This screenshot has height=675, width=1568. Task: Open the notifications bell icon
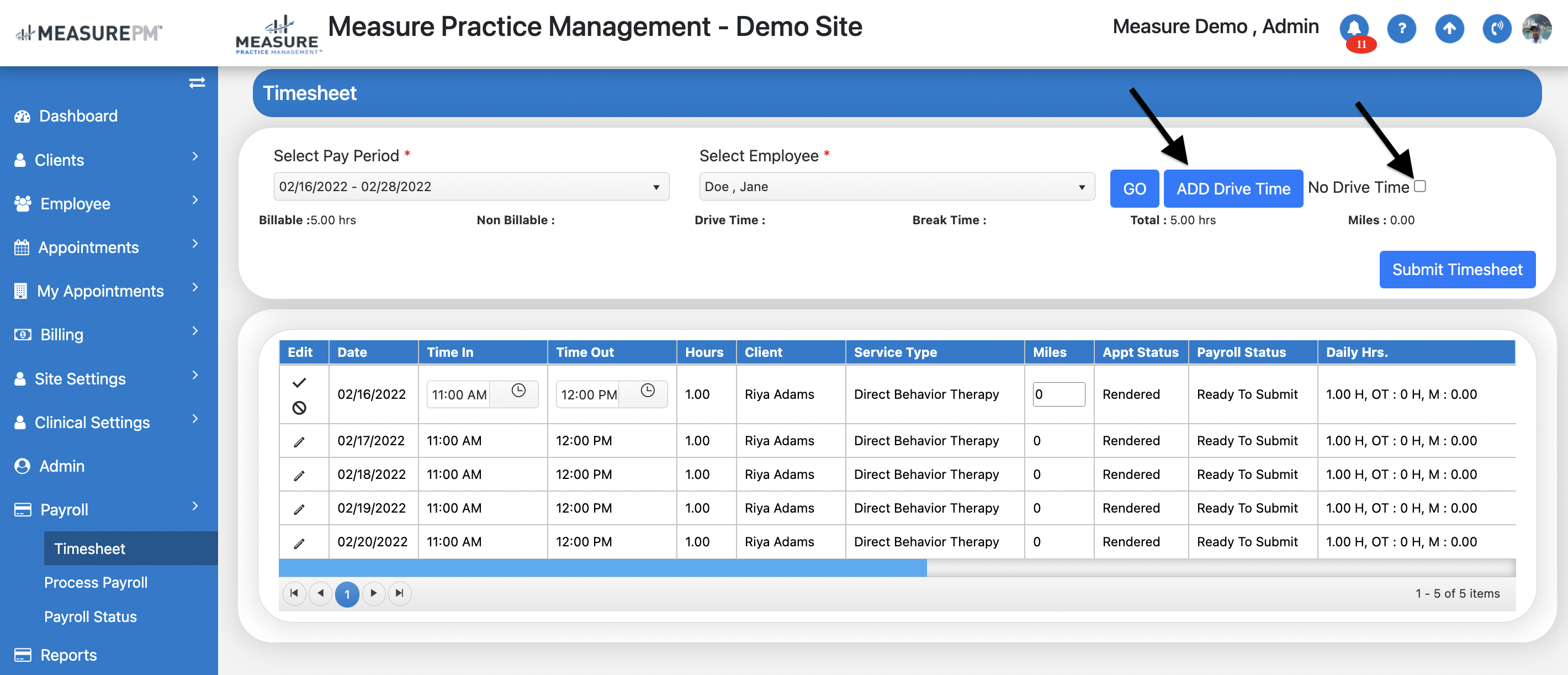(1353, 28)
